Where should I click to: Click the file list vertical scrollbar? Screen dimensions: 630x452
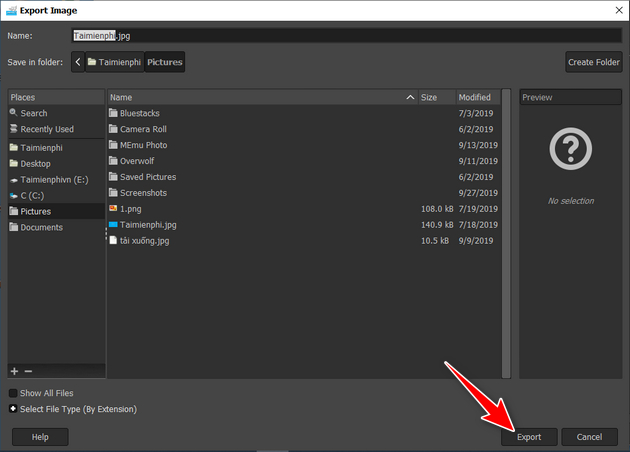(x=506, y=234)
